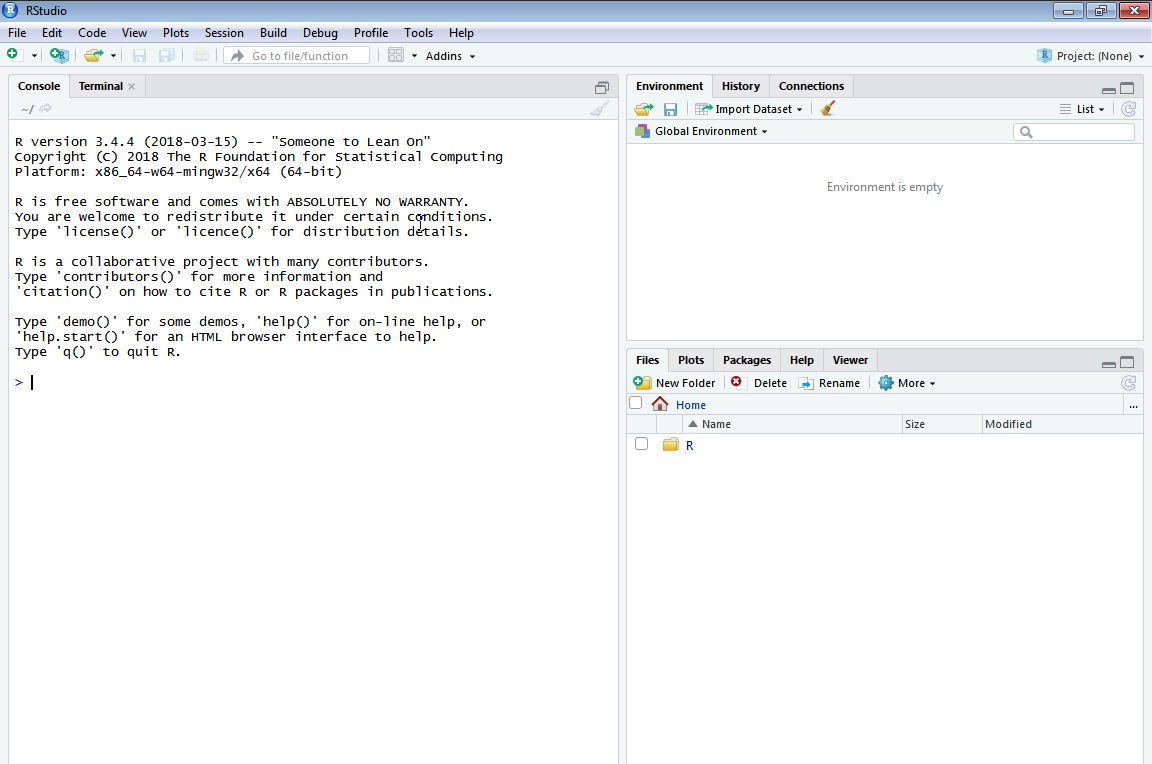Click the Home breadcrumb link

[691, 404]
